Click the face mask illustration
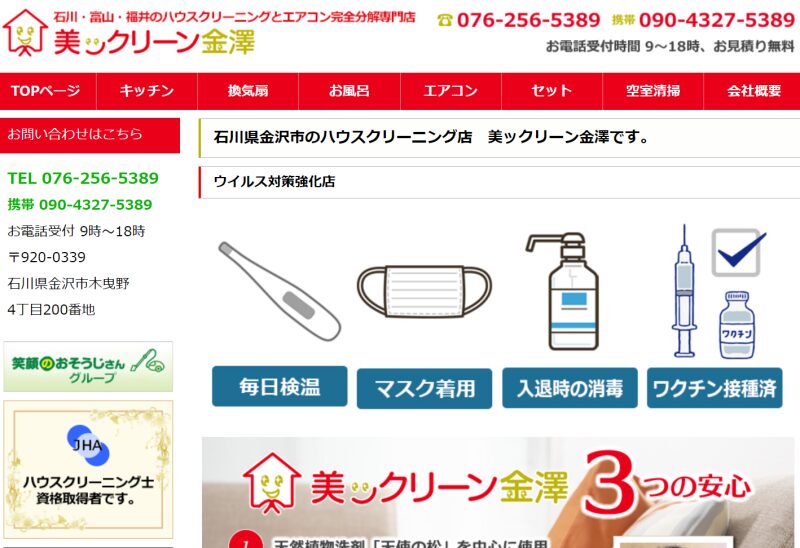This screenshot has height=548, width=800. point(424,291)
